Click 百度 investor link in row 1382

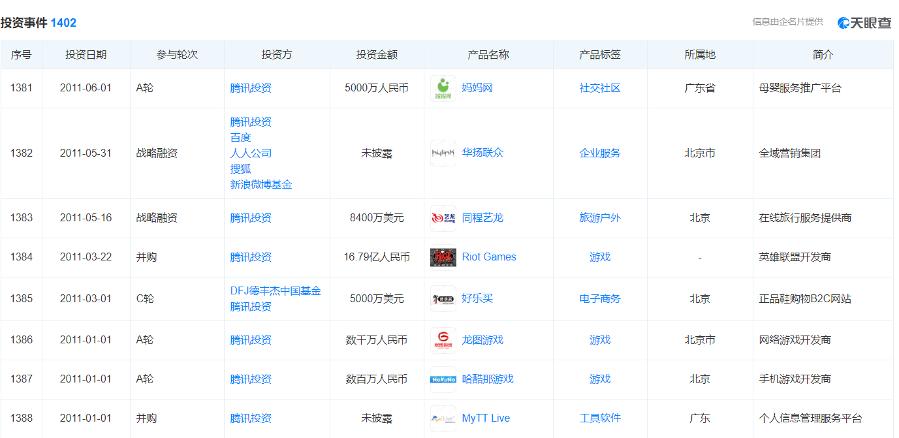click(x=240, y=138)
